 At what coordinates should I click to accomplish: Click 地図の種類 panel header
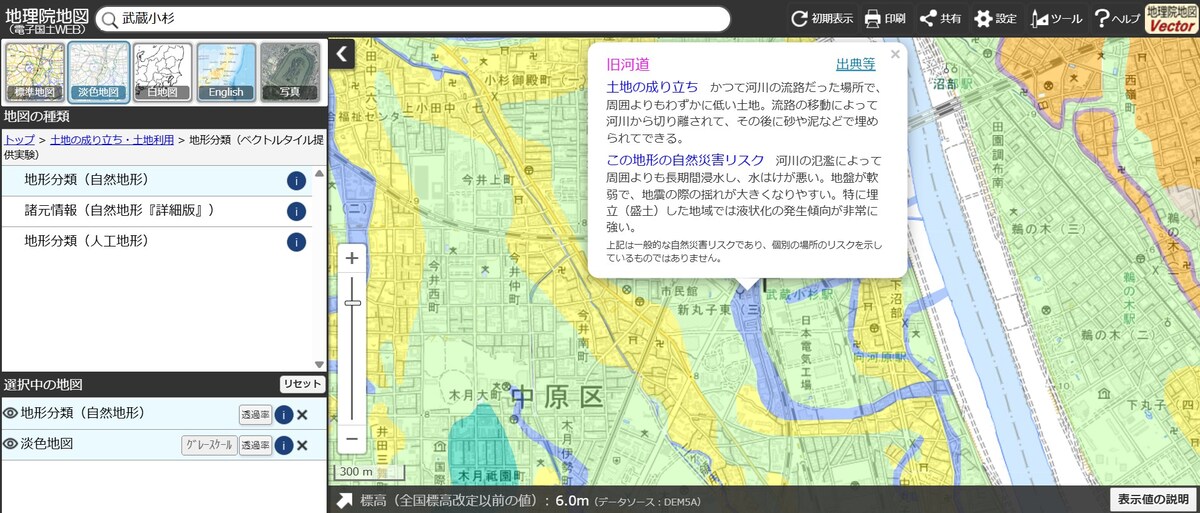[37, 117]
